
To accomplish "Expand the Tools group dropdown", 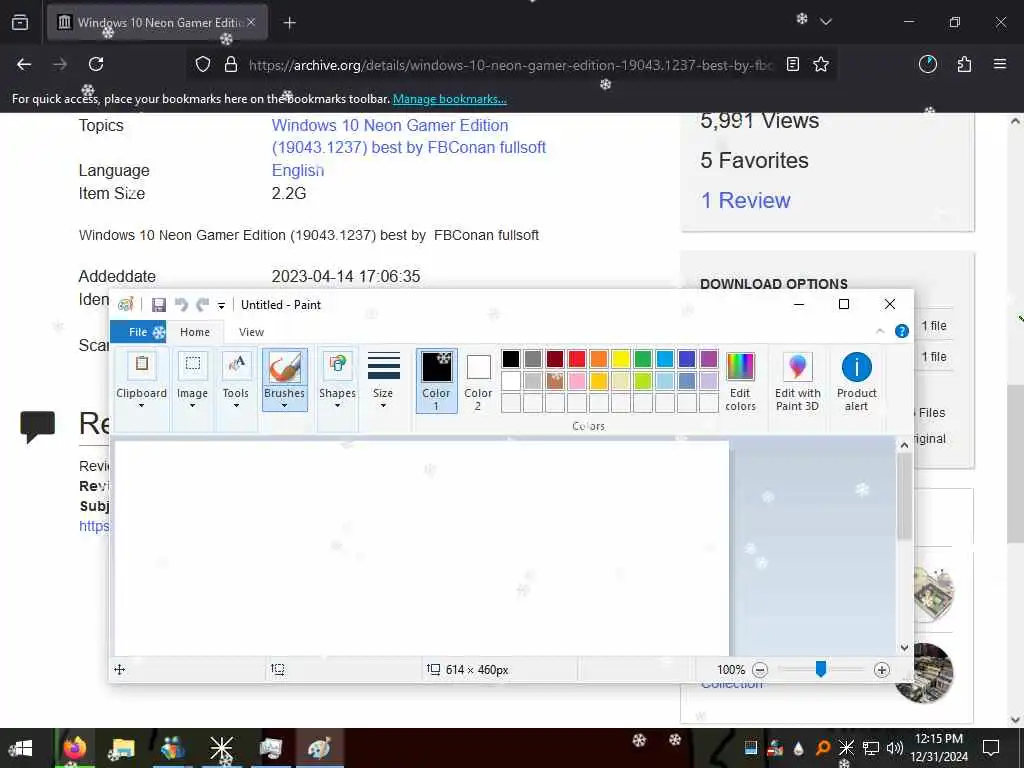I will [236, 406].
